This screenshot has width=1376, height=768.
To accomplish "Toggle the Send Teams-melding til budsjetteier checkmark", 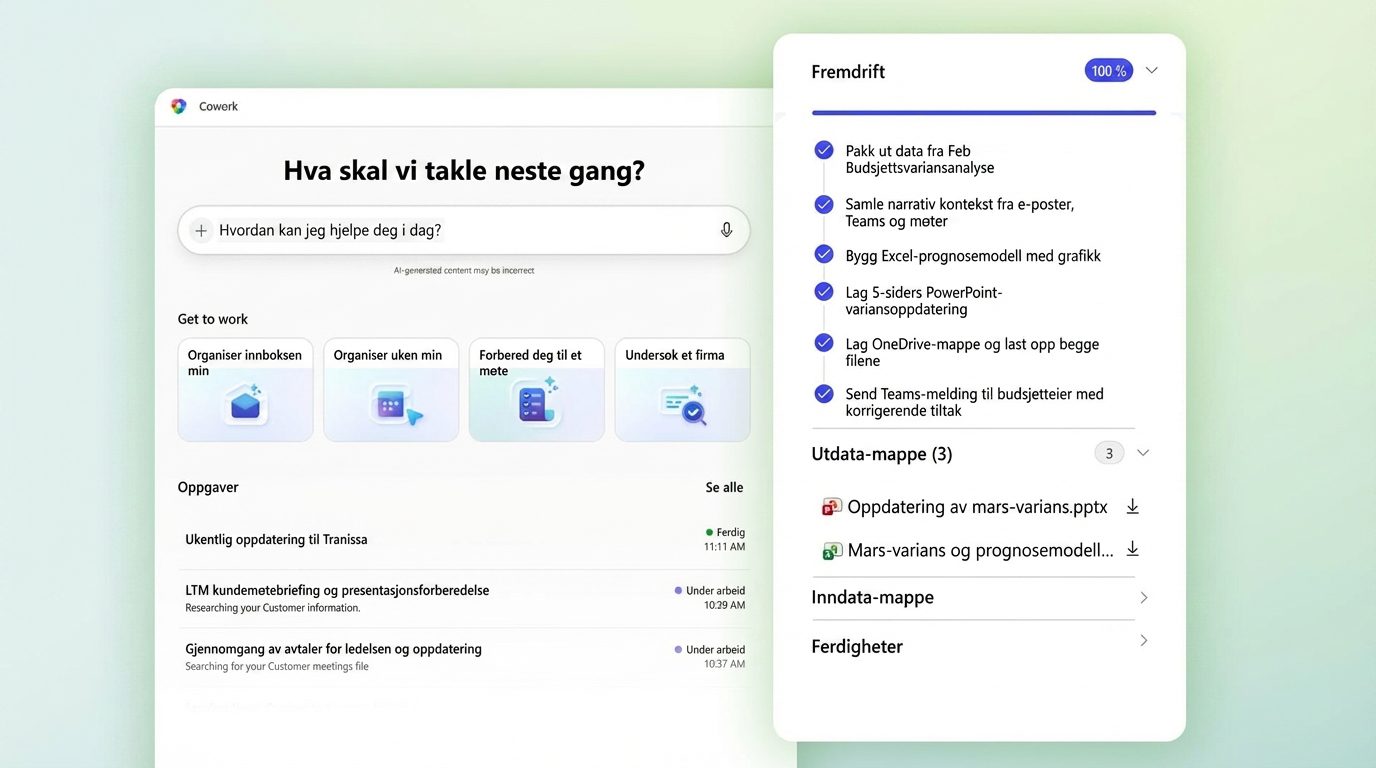I will [x=824, y=394].
